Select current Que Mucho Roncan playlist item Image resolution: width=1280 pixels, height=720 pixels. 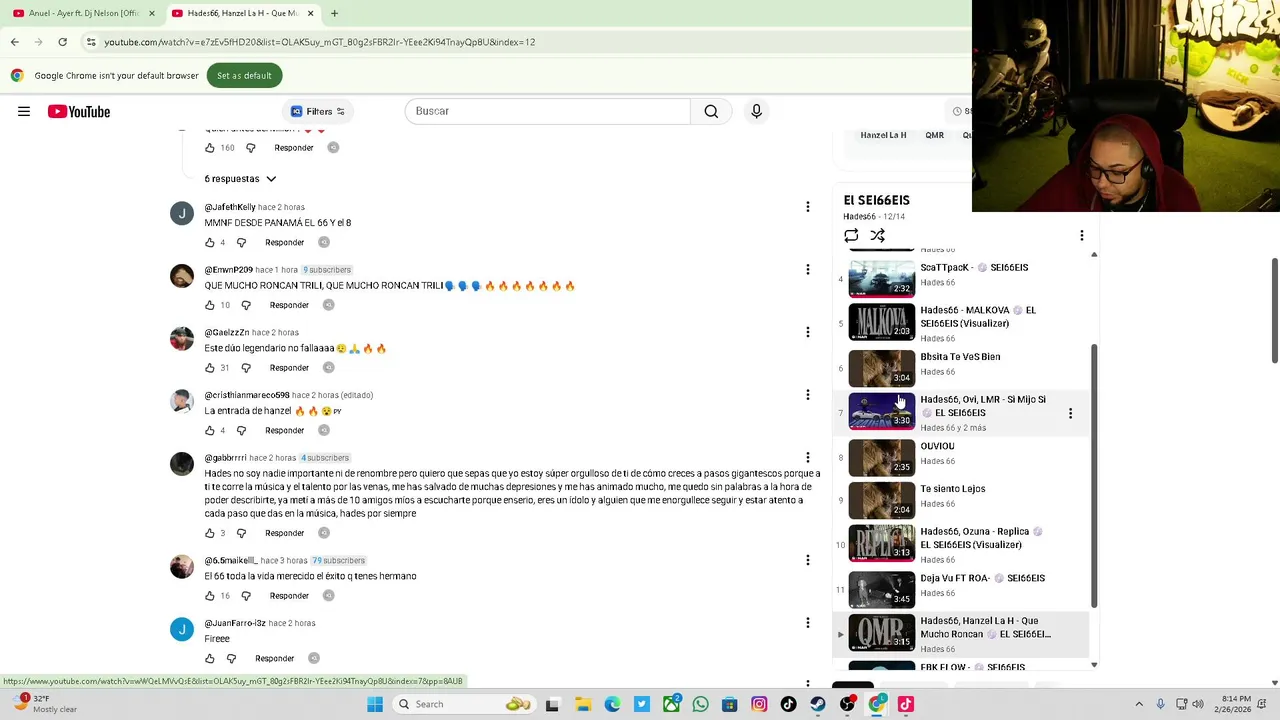pyautogui.click(x=960, y=633)
